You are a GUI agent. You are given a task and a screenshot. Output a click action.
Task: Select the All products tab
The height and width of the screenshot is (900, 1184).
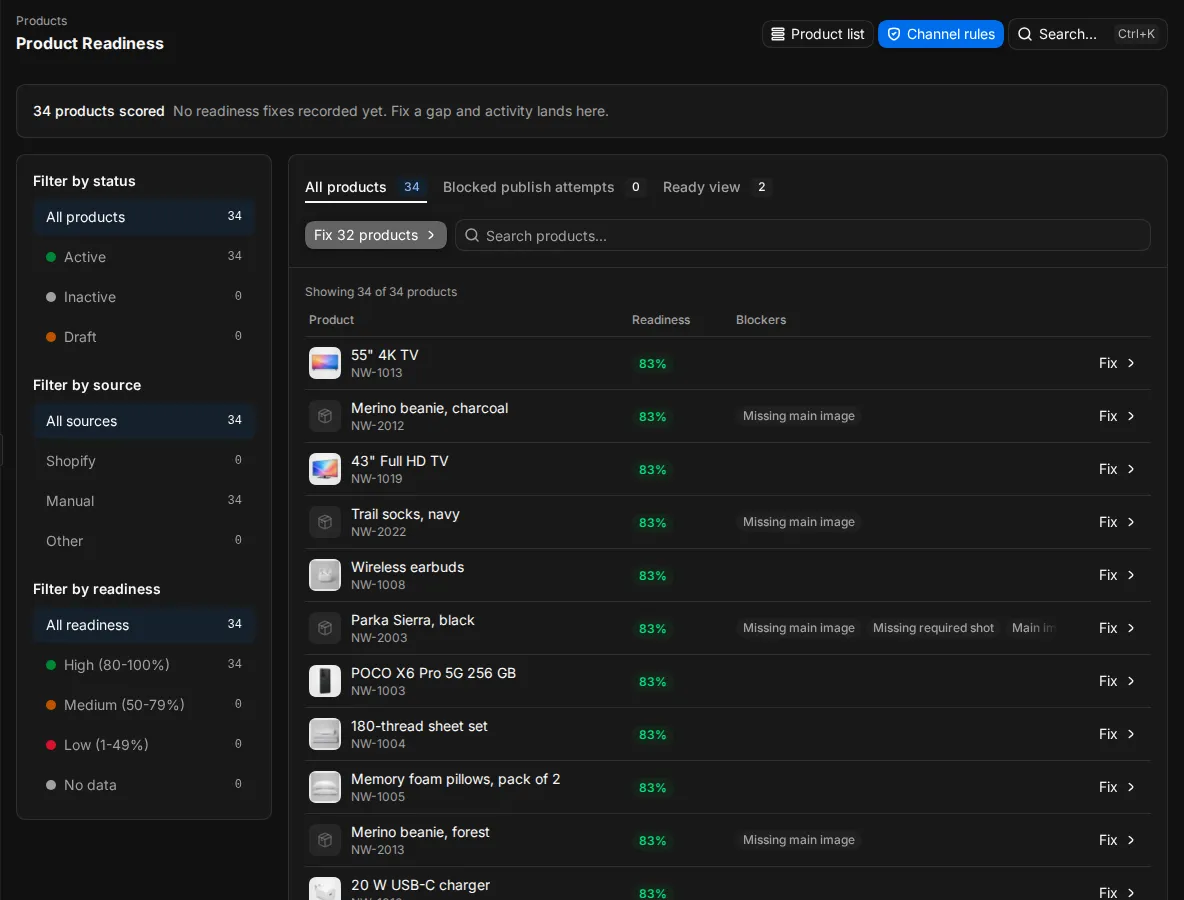pos(365,187)
